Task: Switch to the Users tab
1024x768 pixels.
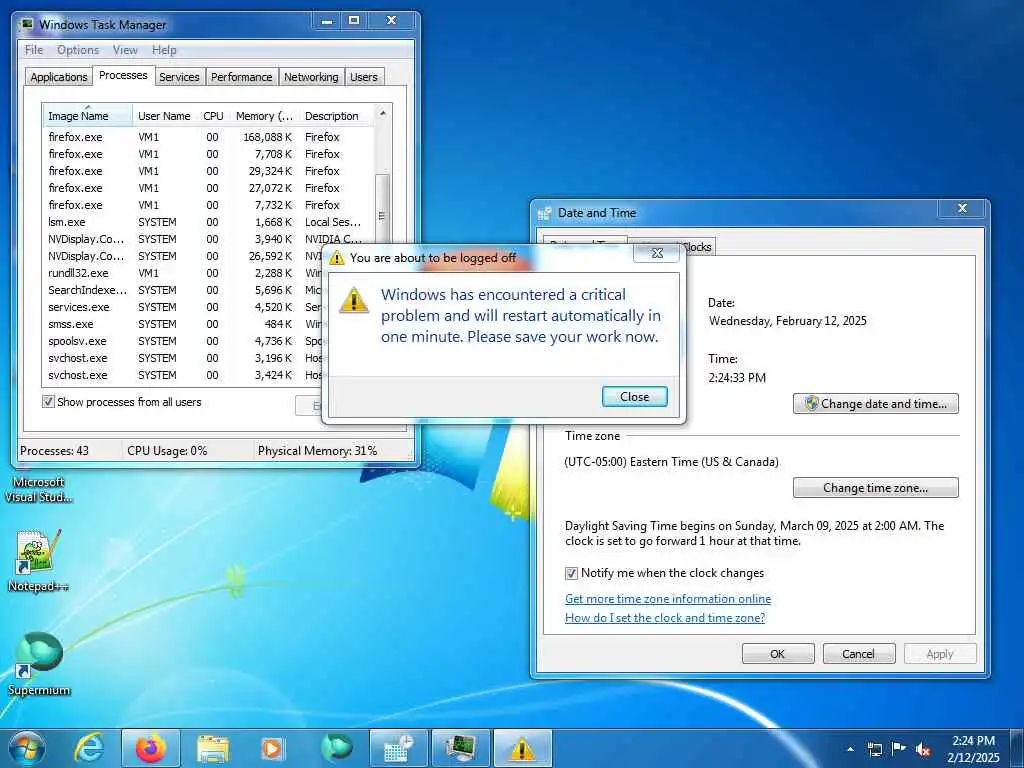Action: [x=364, y=77]
